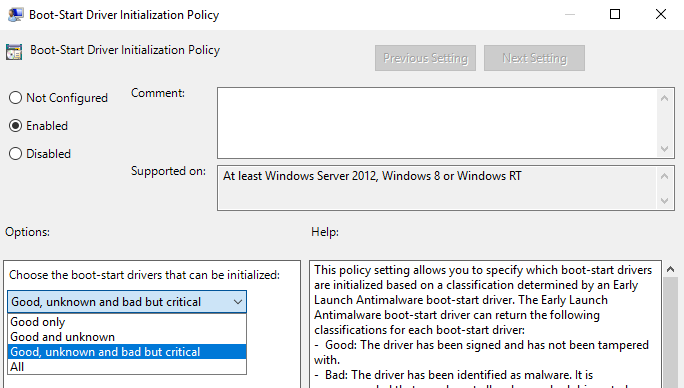The height and width of the screenshot is (388, 684).
Task: Minimize the policy window
Action: pos(570,14)
